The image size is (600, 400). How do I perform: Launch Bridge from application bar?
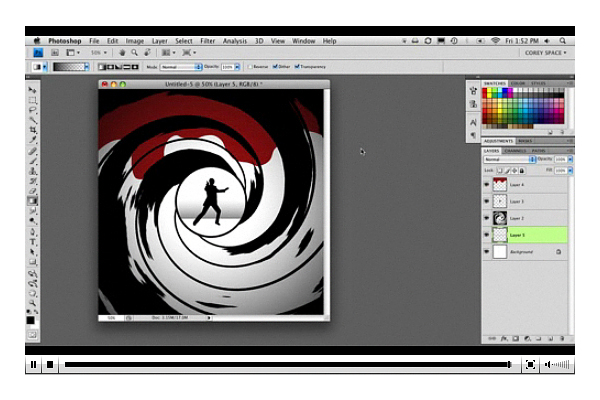(x=55, y=52)
